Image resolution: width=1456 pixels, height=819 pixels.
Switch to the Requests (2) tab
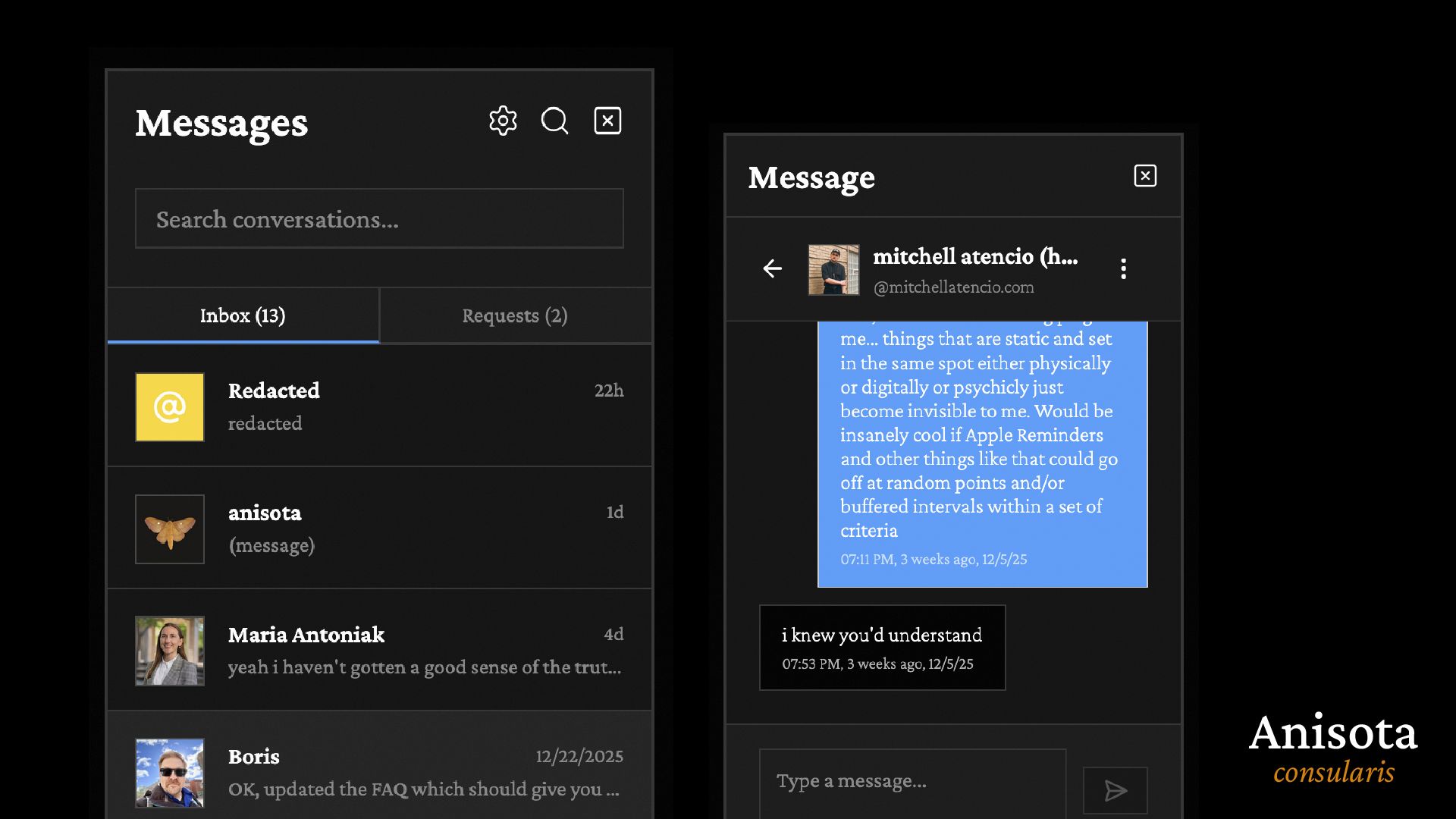(515, 315)
